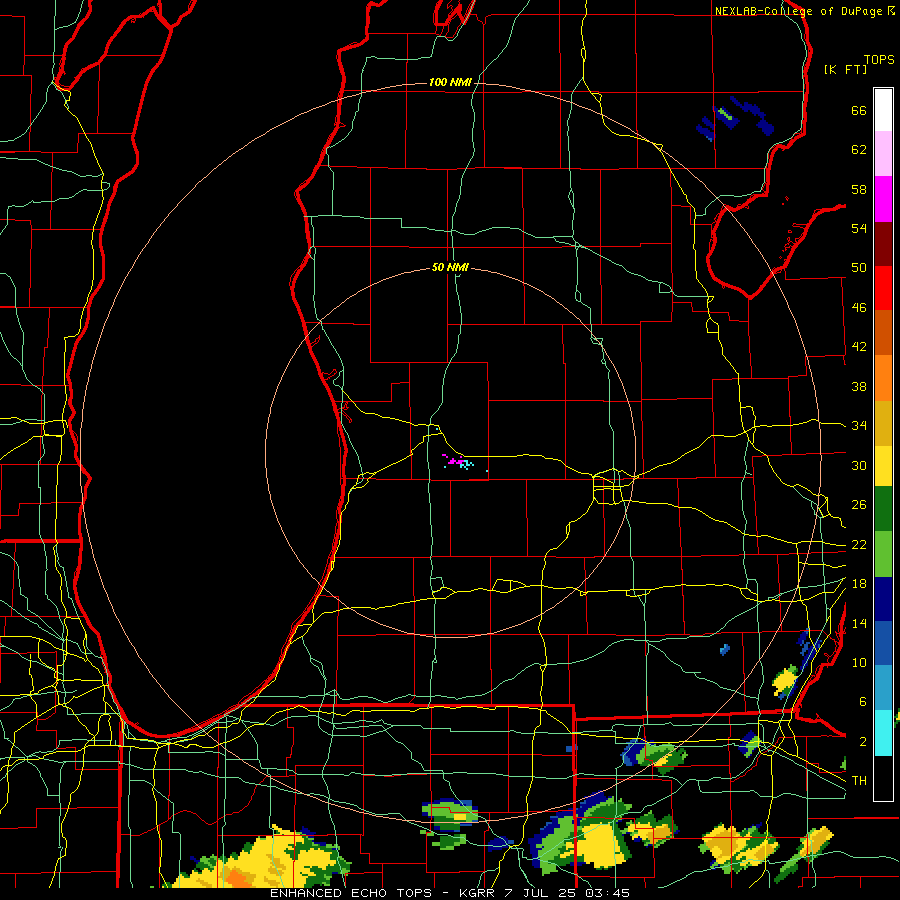Select the light green 18-22 kft swatch
The height and width of the screenshot is (900, 900).
[x=883, y=554]
